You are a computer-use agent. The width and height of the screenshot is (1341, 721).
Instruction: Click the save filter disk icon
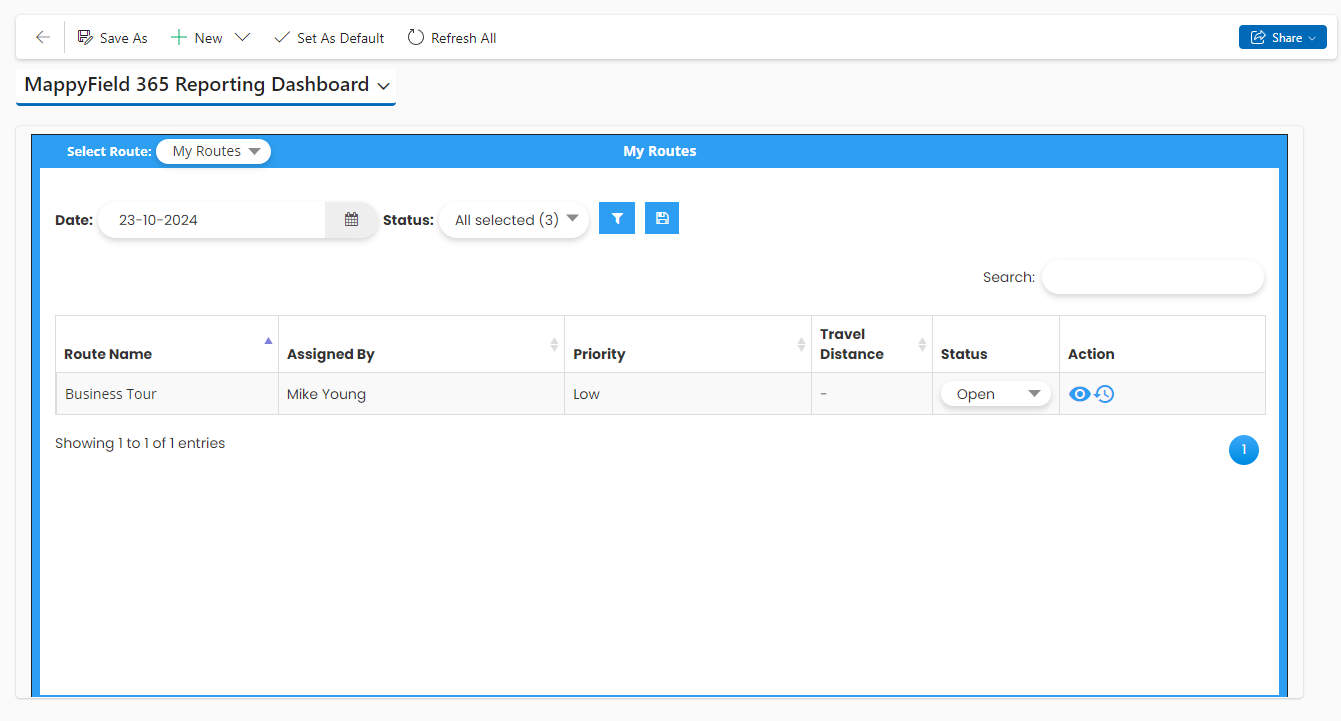click(x=662, y=218)
